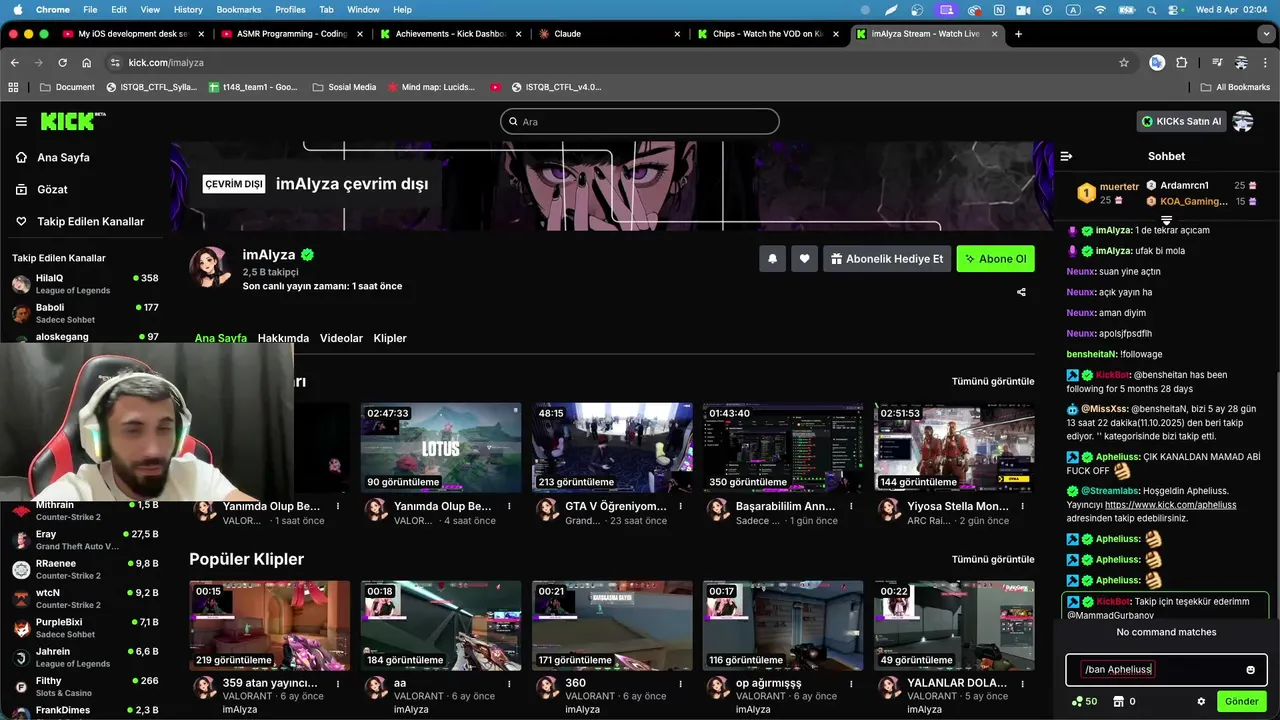
Task: Click the KICKs balance icon showing 0
Action: point(1123,702)
